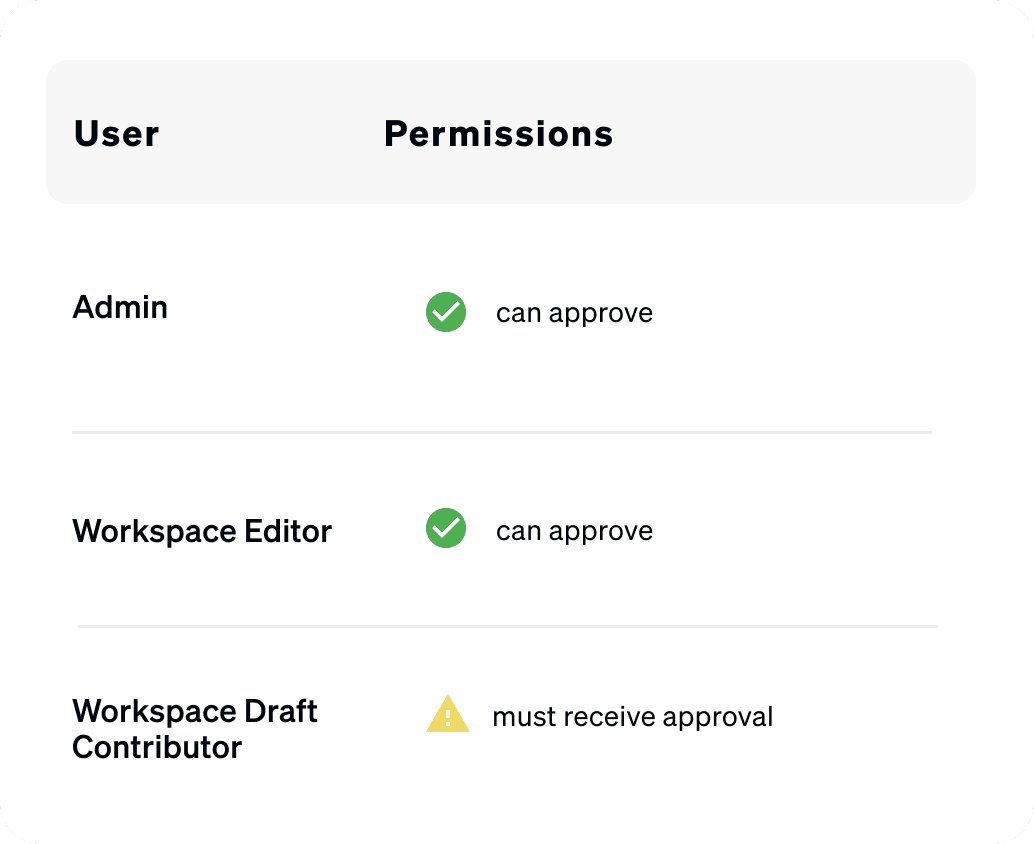Select the Permissions column header
The image size is (1034, 844).
498,134
